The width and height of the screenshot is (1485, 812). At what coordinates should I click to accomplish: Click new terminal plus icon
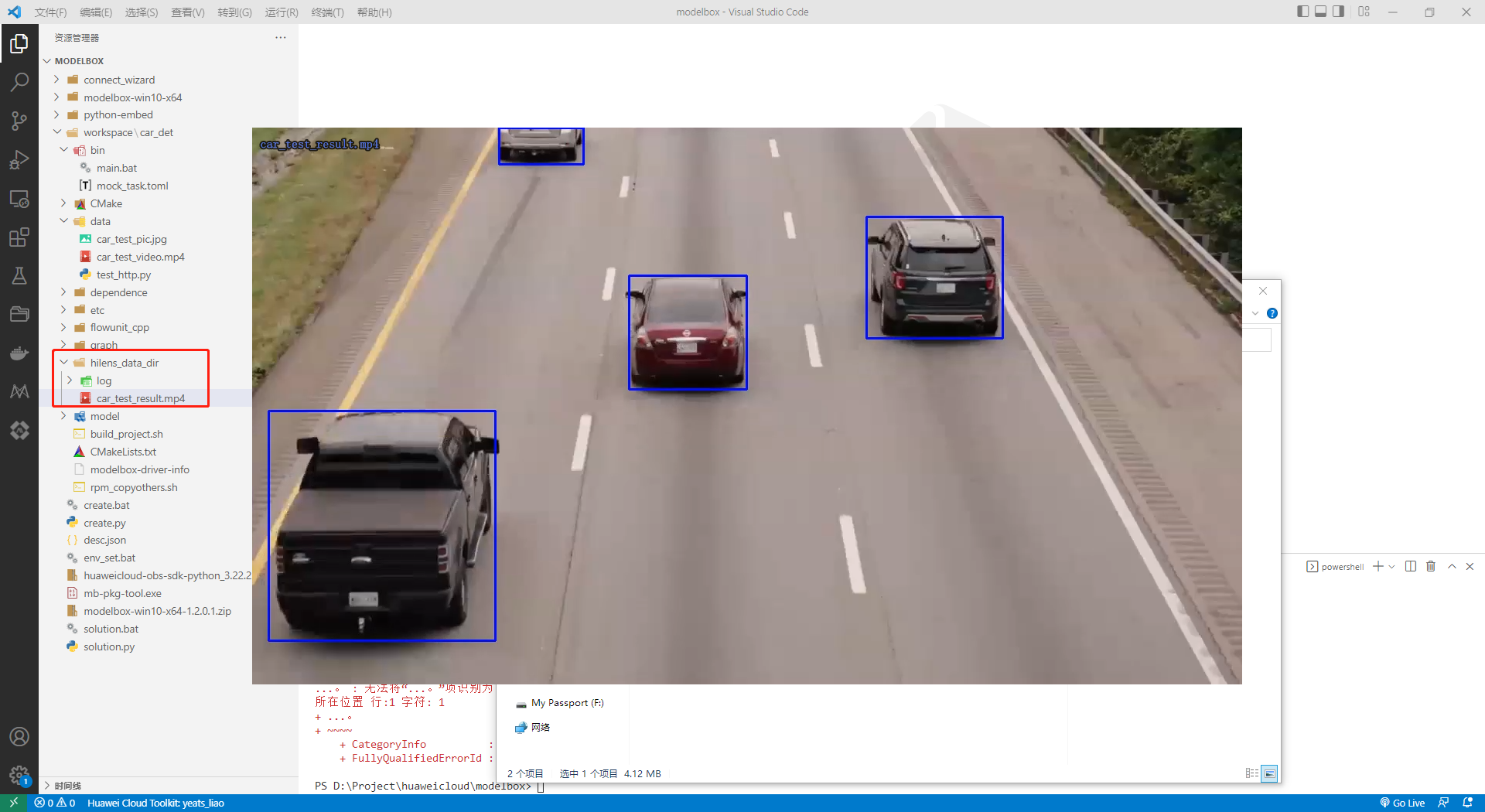pos(1378,567)
